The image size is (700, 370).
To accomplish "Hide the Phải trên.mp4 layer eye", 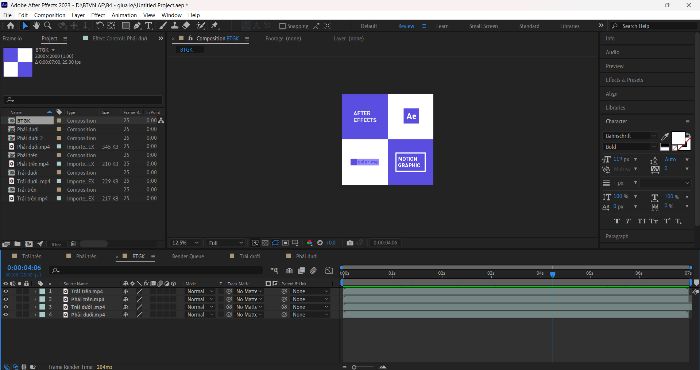I will coord(6,299).
